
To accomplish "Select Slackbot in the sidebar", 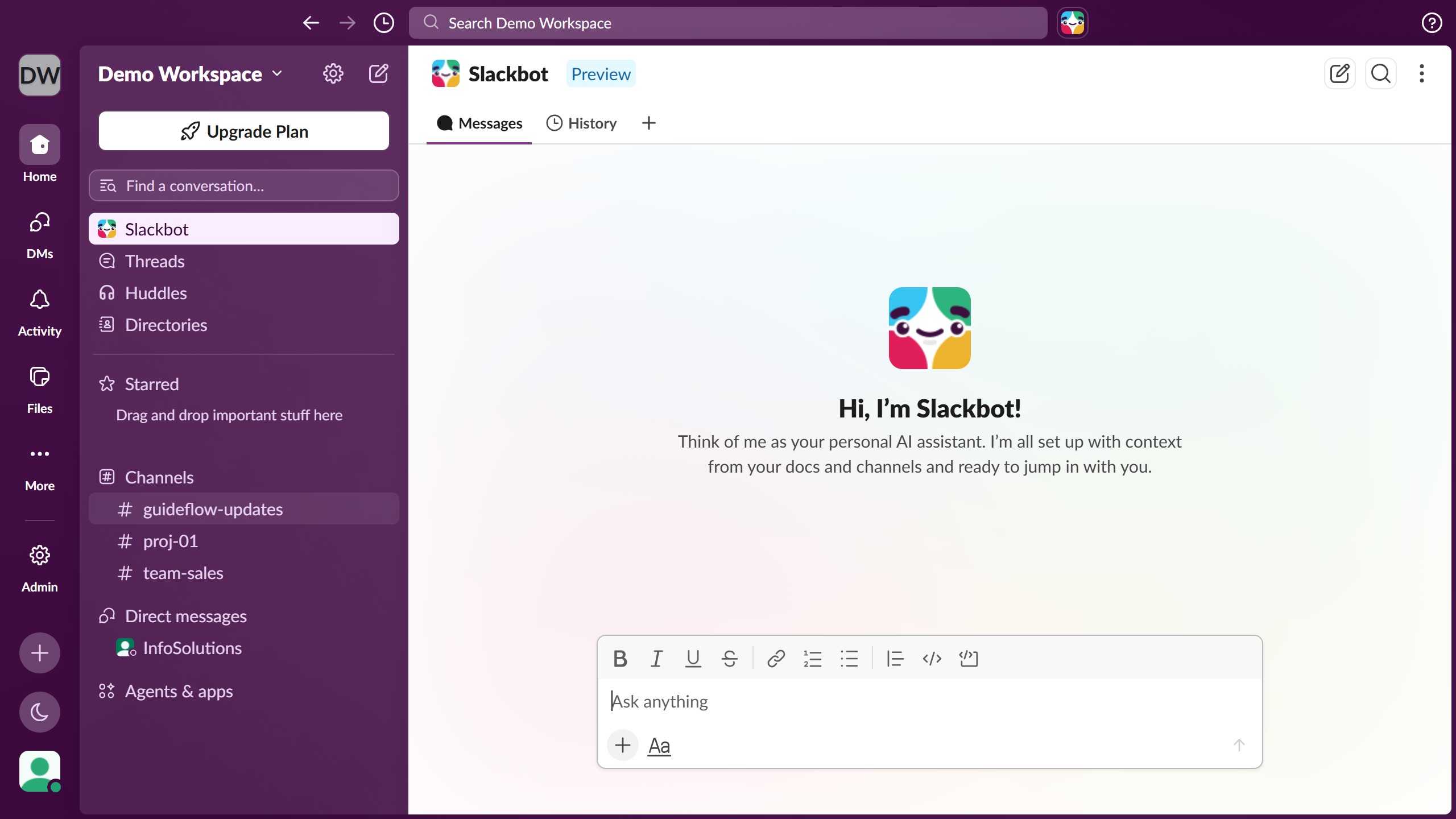I will 243,229.
